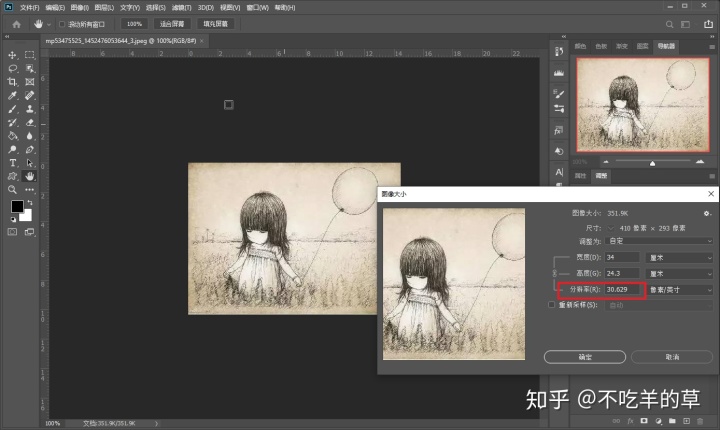720x430 pixels.
Task: Select the History Brush tool
Action: point(12,122)
